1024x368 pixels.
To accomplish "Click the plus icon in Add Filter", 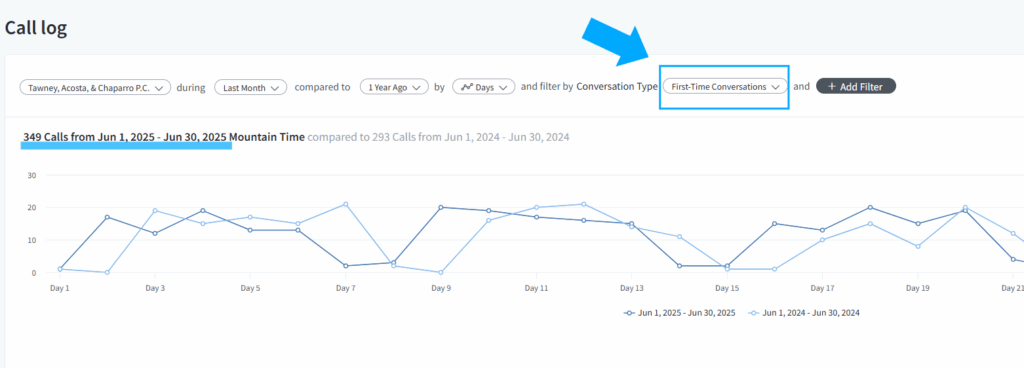I will coord(832,87).
